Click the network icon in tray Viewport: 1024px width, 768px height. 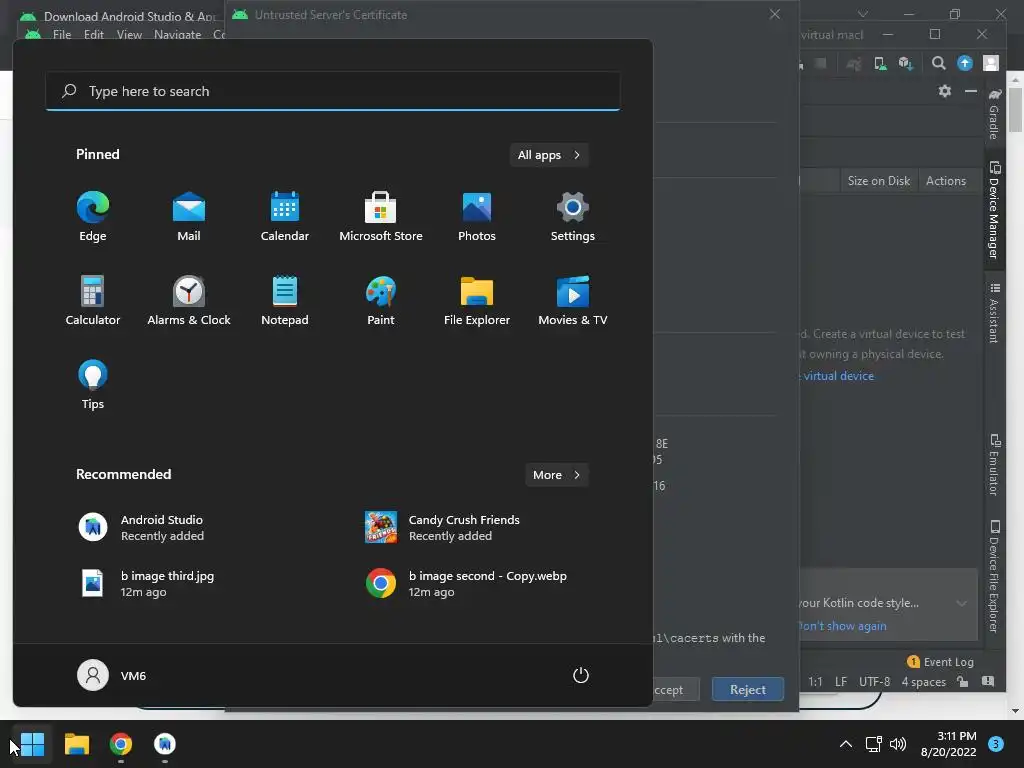click(873, 744)
